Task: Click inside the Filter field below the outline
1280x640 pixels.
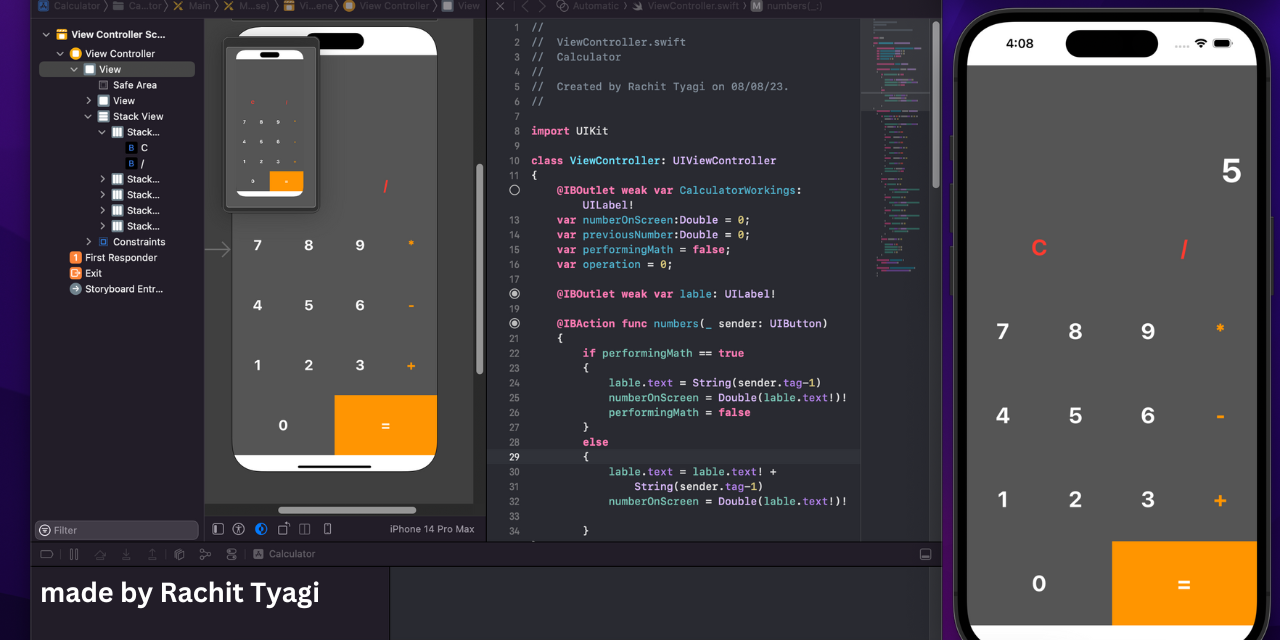Action: [115, 529]
